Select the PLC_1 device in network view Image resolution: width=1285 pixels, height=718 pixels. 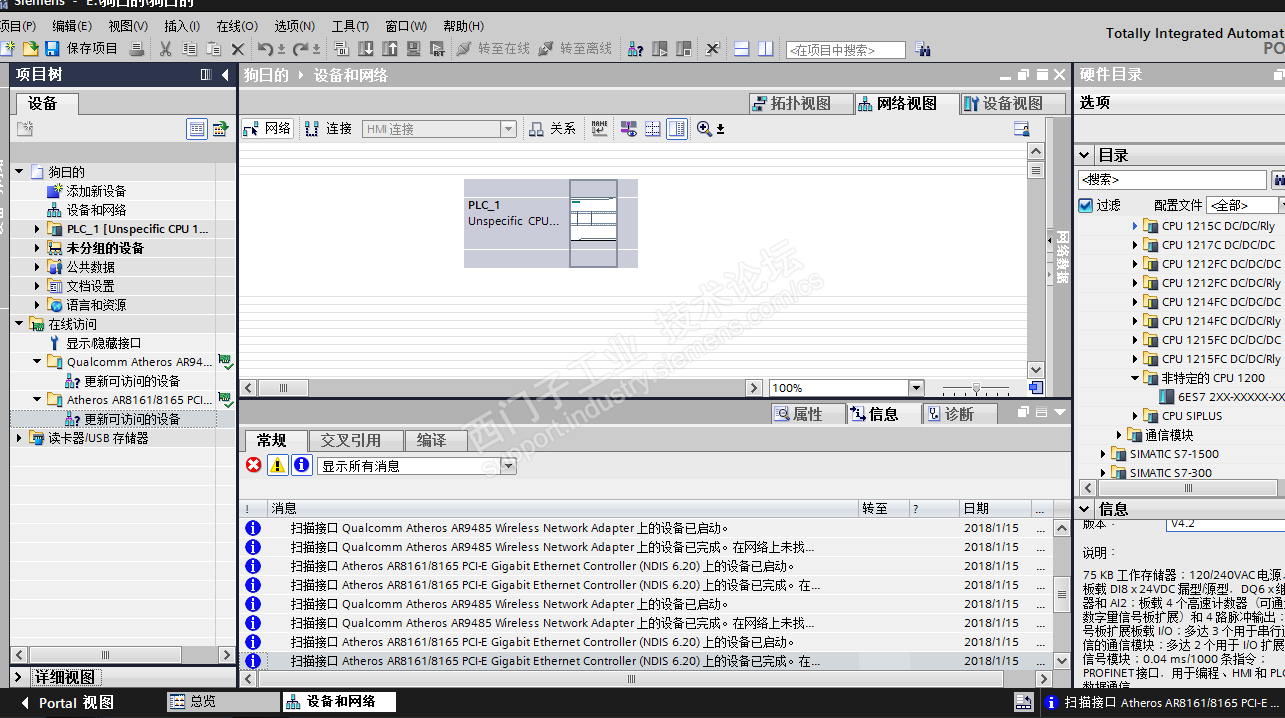550,223
